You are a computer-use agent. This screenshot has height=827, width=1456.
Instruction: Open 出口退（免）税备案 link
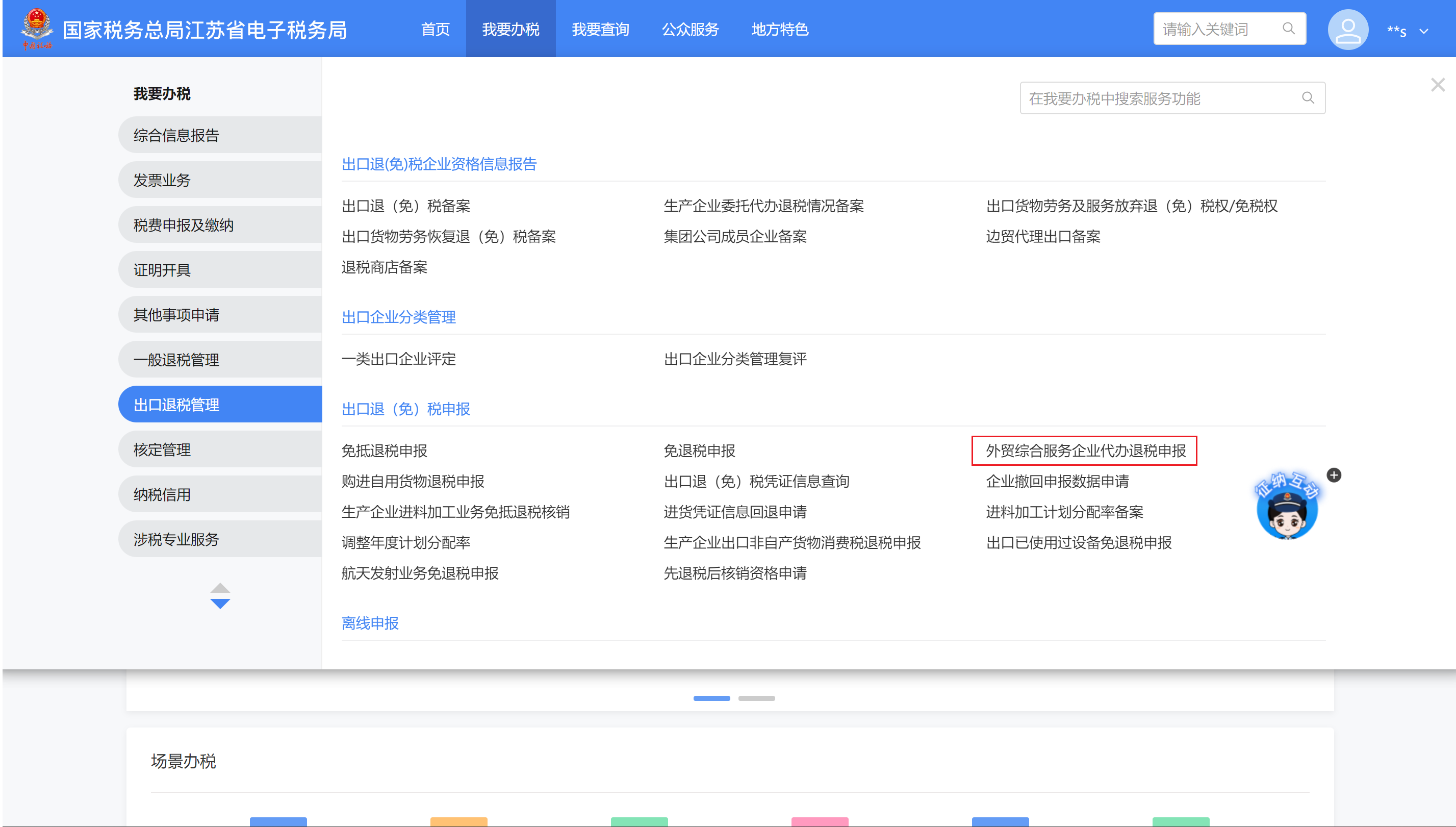click(406, 206)
